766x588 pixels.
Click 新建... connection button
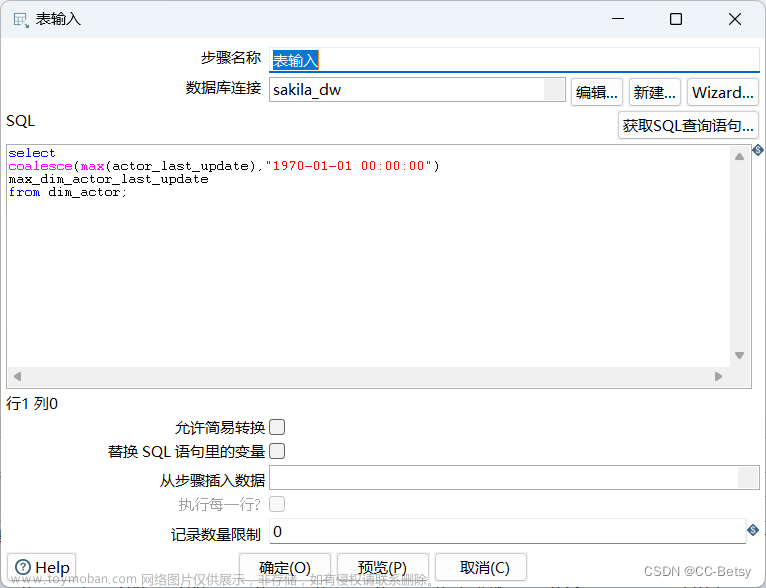tap(655, 92)
